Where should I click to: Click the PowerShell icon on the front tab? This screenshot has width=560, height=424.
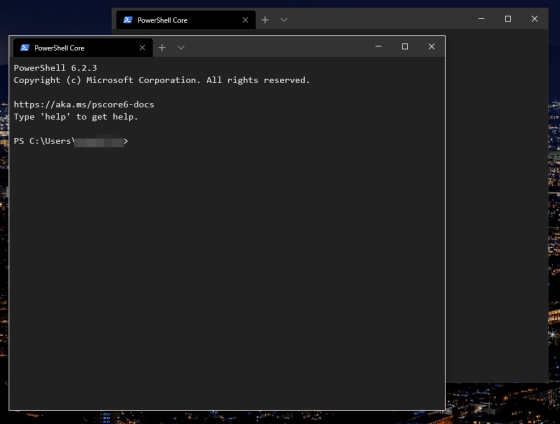click(25, 48)
